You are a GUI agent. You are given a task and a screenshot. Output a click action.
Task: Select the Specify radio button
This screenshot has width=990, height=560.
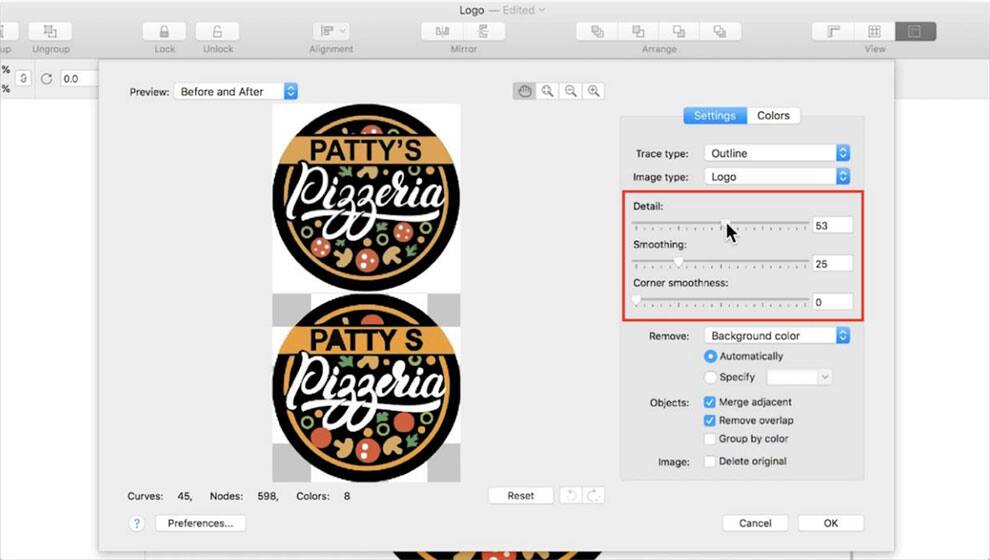(x=710, y=377)
